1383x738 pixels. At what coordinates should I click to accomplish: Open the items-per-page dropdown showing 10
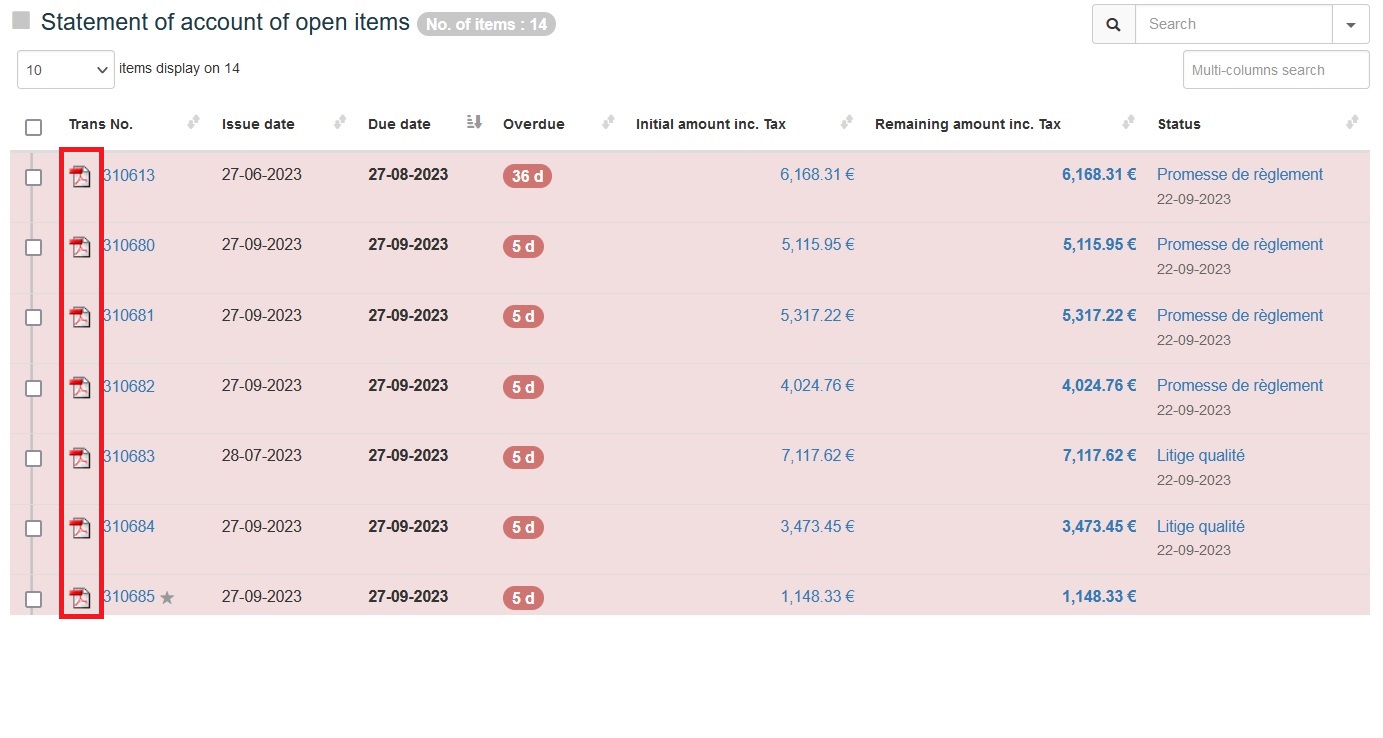[66, 70]
